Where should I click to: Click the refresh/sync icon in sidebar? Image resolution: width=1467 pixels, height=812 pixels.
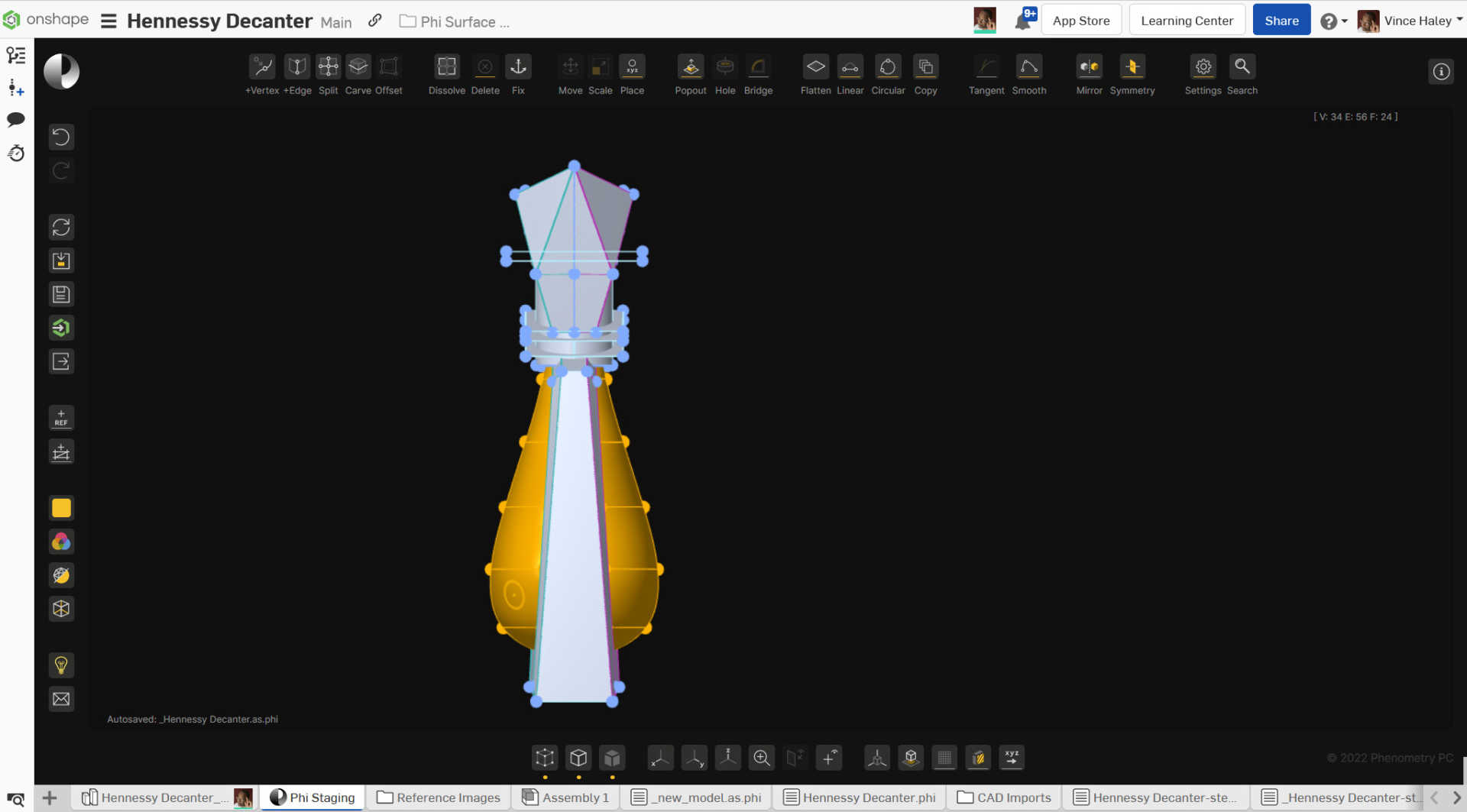(x=61, y=227)
